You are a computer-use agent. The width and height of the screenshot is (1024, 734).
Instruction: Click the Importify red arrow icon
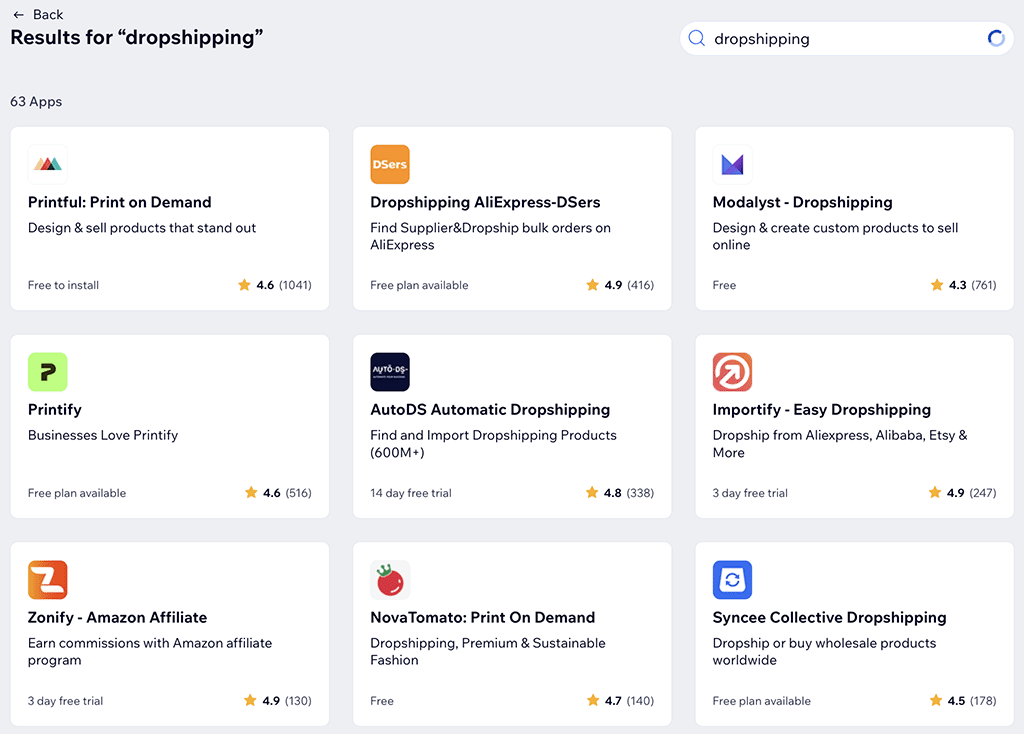732,372
